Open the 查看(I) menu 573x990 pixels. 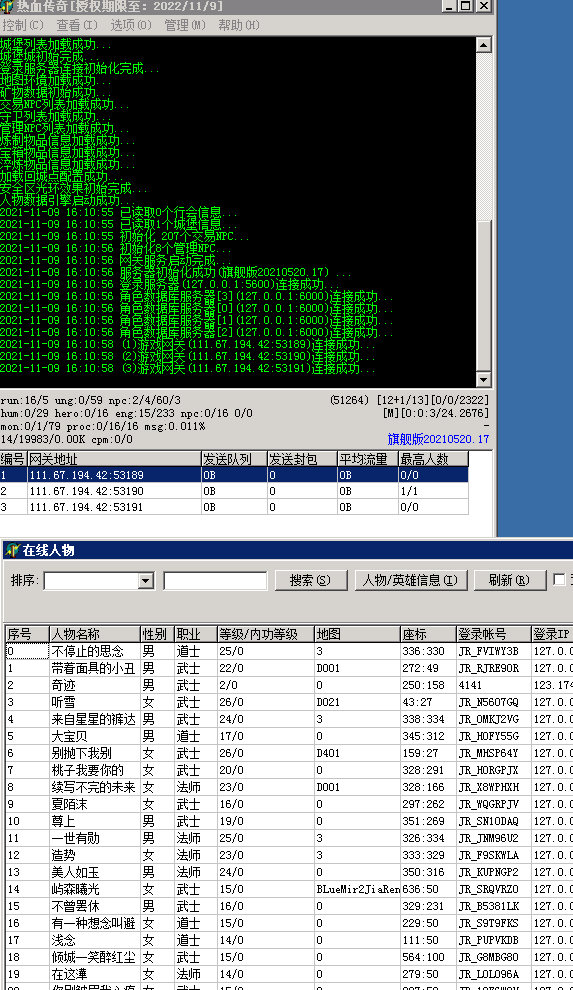(x=76, y=25)
